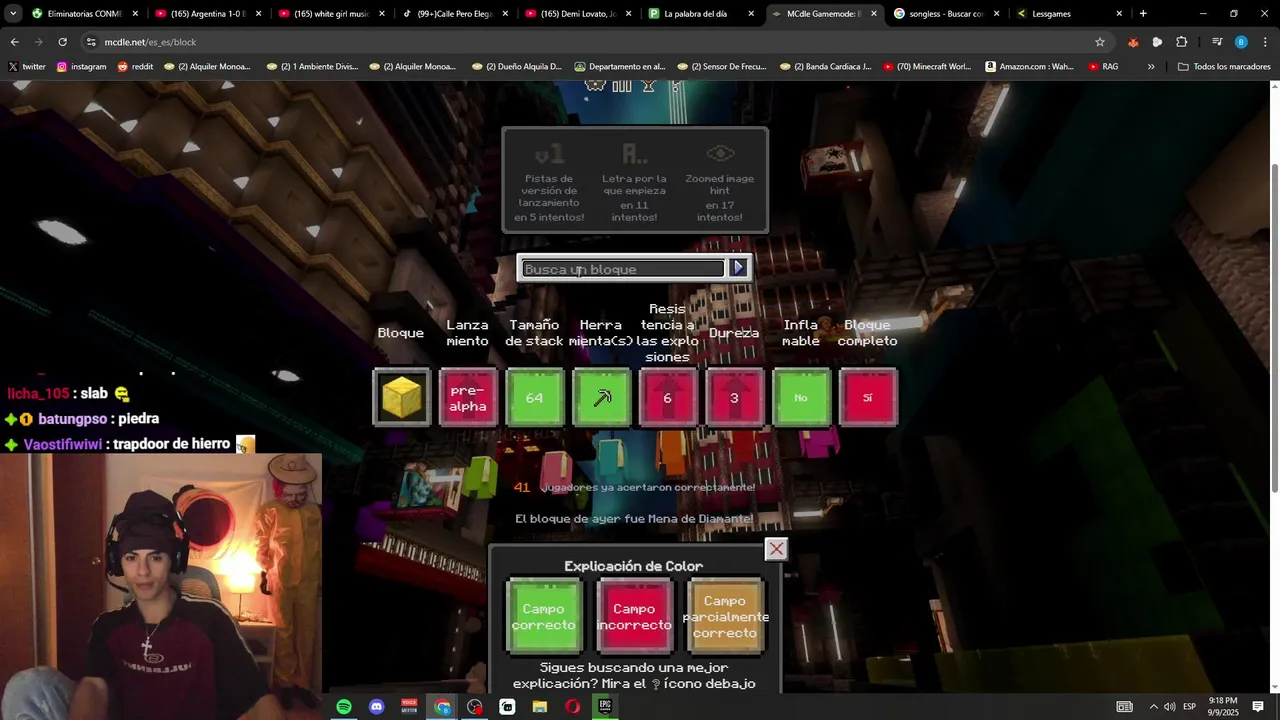
Task: Open the clock showing 9:18 PM
Action: [1224, 706]
